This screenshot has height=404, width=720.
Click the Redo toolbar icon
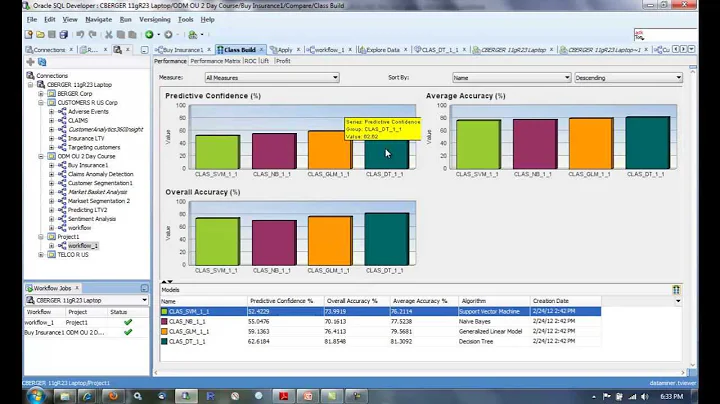[92, 34]
